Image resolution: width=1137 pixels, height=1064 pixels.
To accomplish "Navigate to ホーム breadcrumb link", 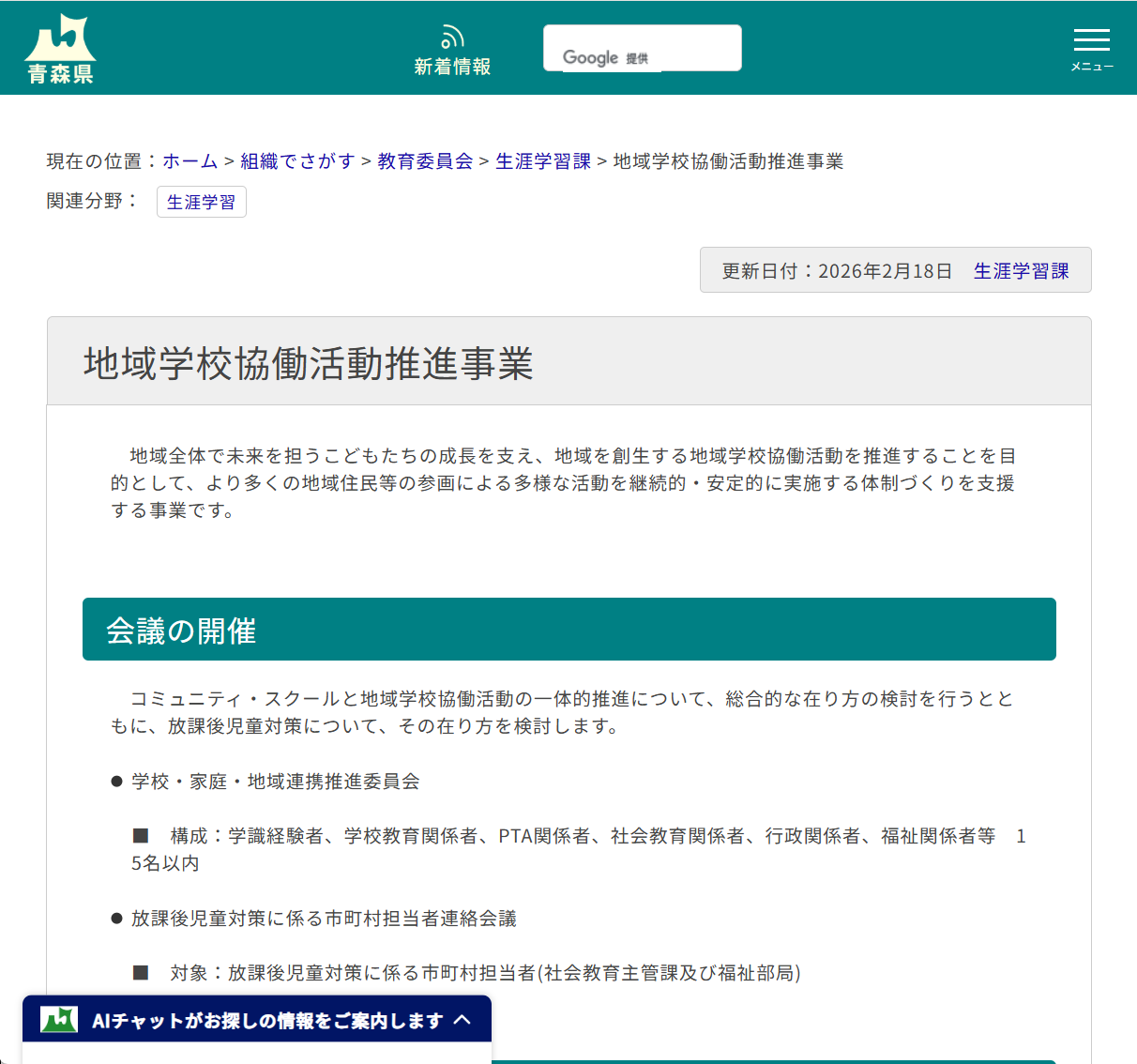I will pos(189,161).
